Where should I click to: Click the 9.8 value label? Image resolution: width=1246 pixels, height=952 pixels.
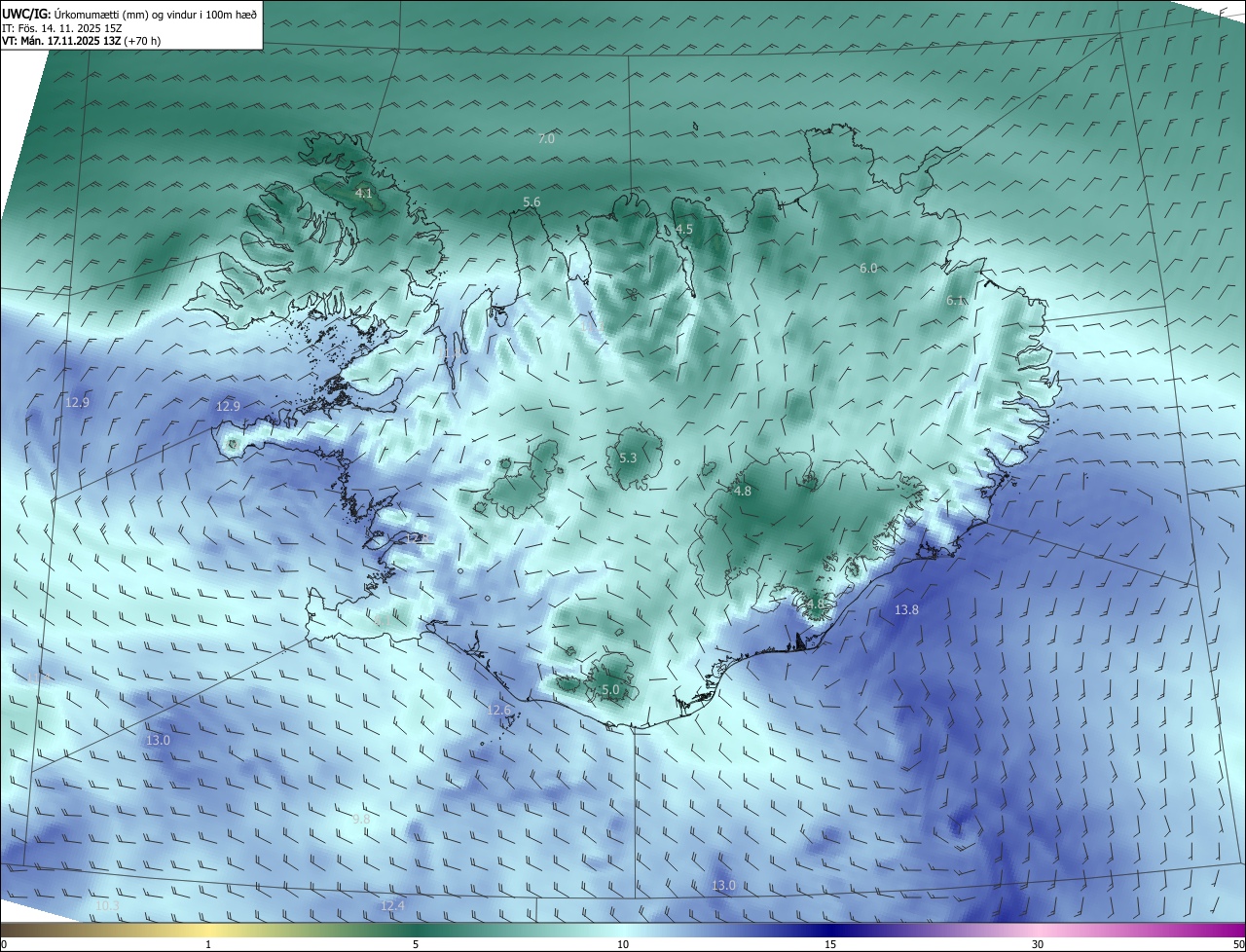click(x=361, y=820)
